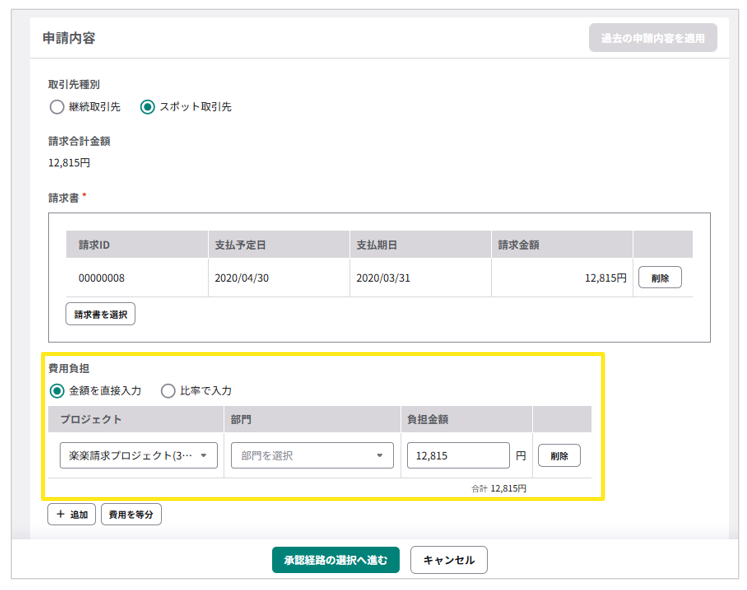The image size is (747, 590).
Task: Click the 支払予定日 column header
Action: pos(240,245)
